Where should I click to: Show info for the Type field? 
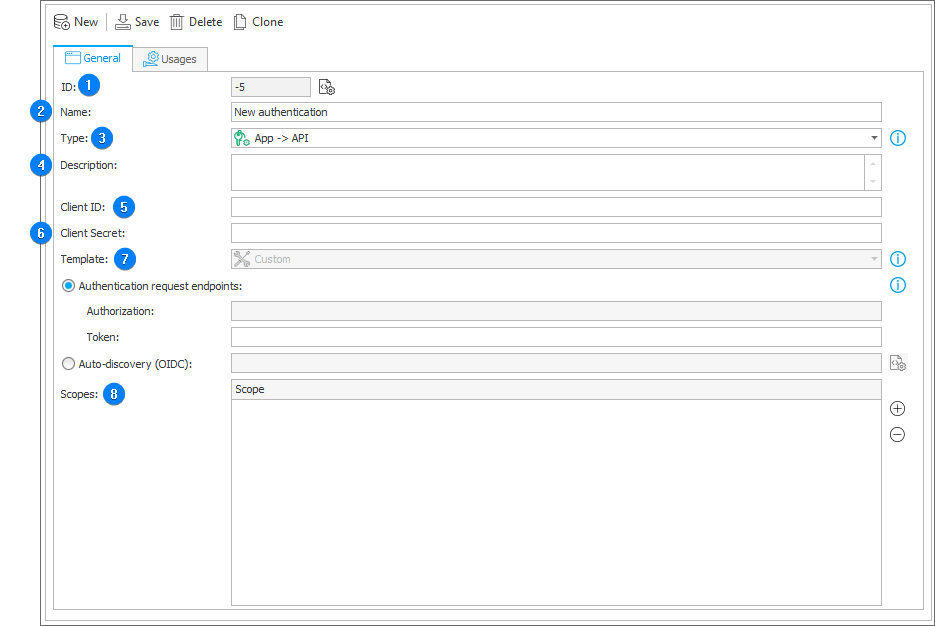pyautogui.click(x=897, y=138)
